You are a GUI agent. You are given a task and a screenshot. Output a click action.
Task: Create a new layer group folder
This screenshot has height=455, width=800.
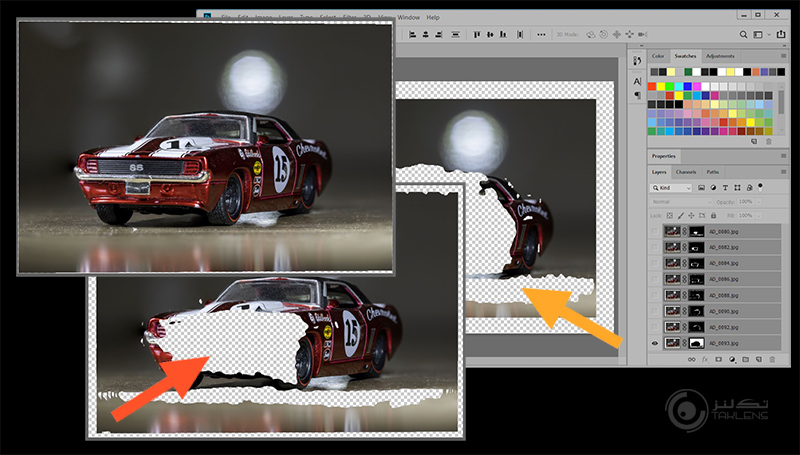[746, 359]
